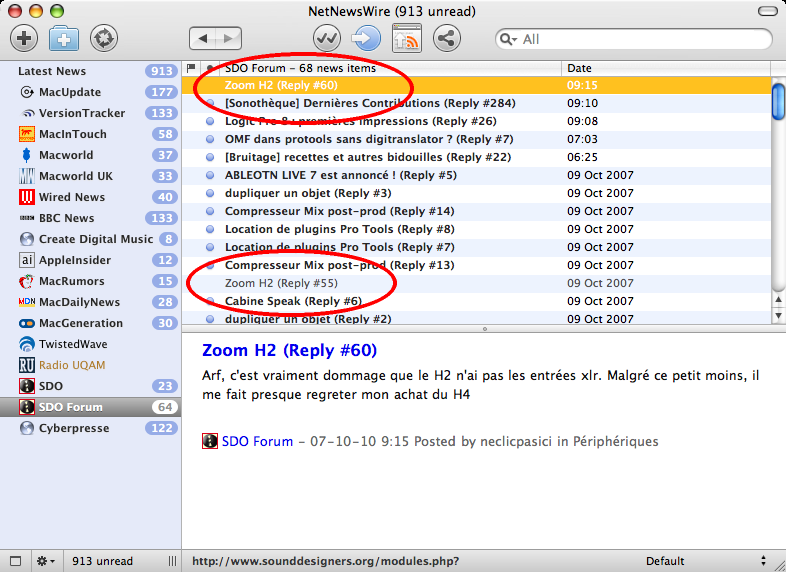786x572 pixels.
Task: Create a new group folder
Action: pos(64,38)
